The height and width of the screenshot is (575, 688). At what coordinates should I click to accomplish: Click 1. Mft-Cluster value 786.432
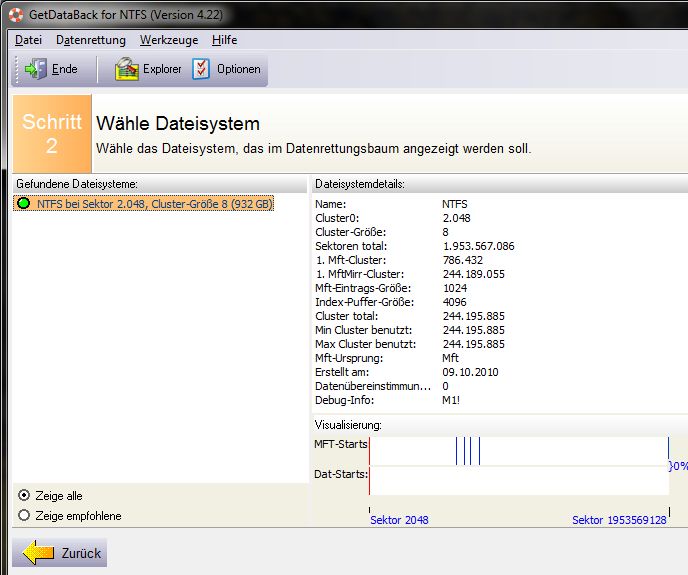click(x=462, y=260)
